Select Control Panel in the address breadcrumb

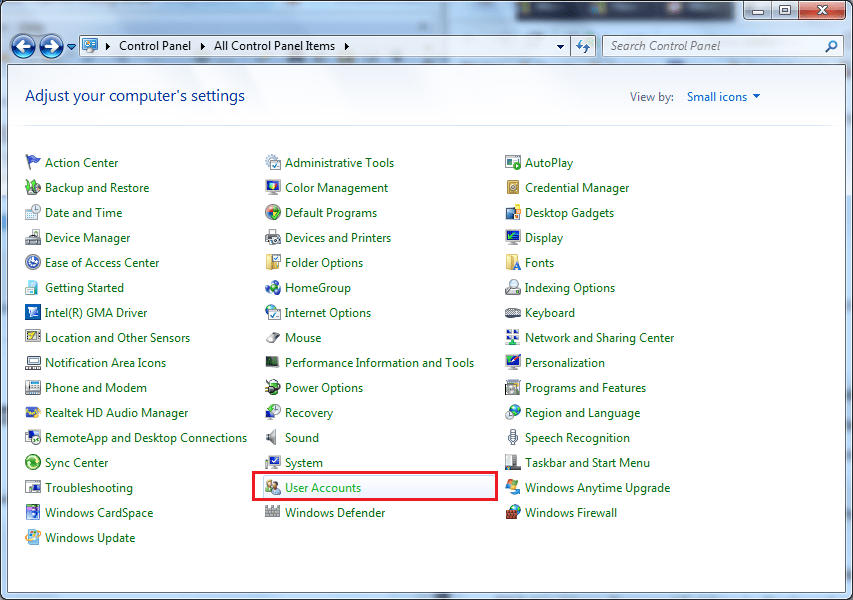coord(155,46)
